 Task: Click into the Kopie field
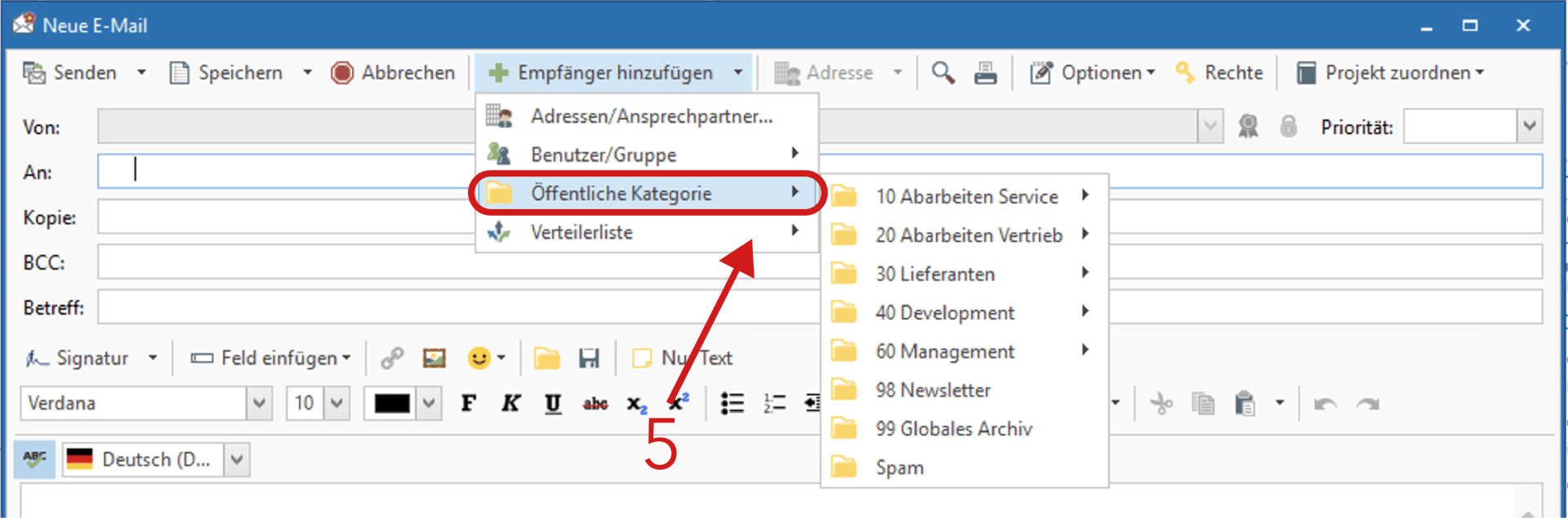820,217
